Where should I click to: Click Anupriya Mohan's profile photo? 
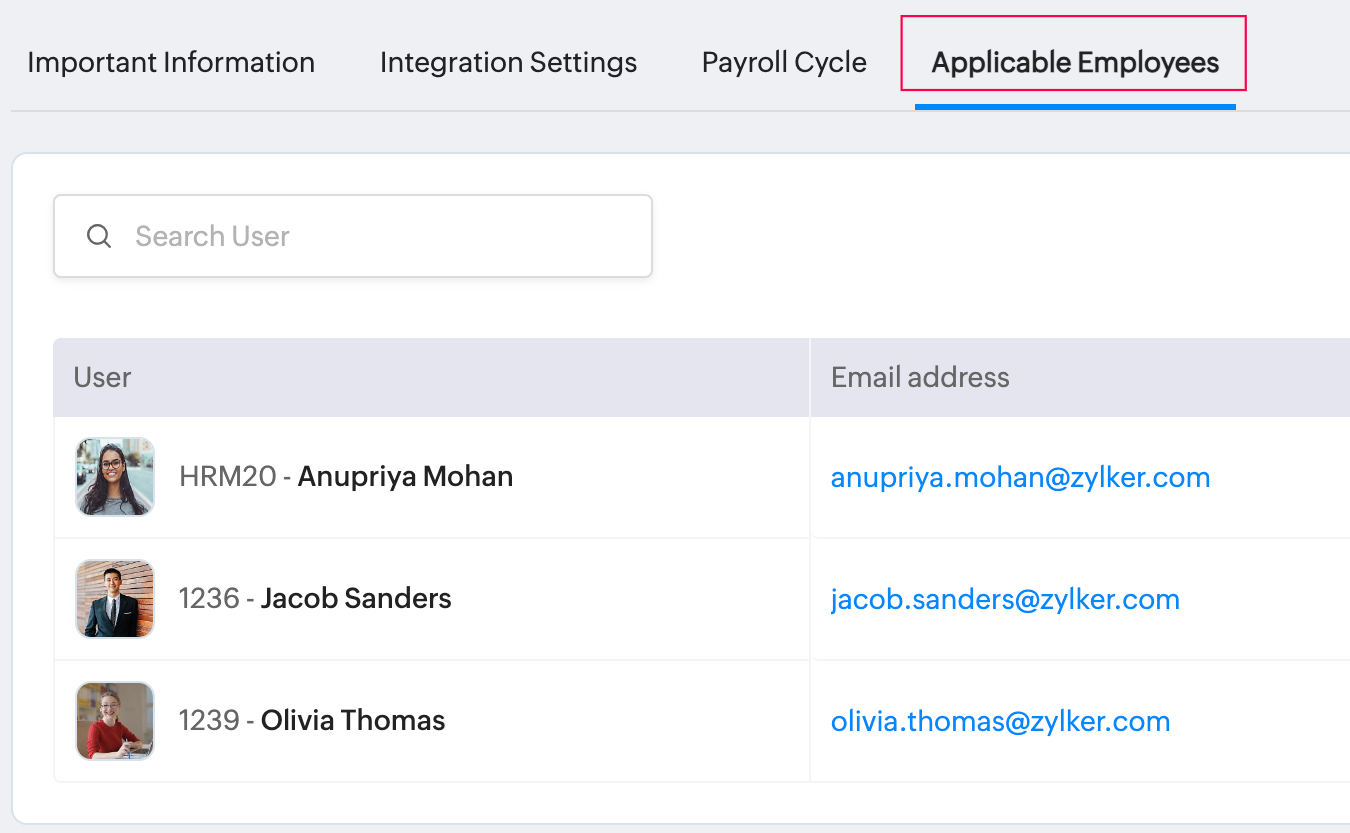(115, 477)
